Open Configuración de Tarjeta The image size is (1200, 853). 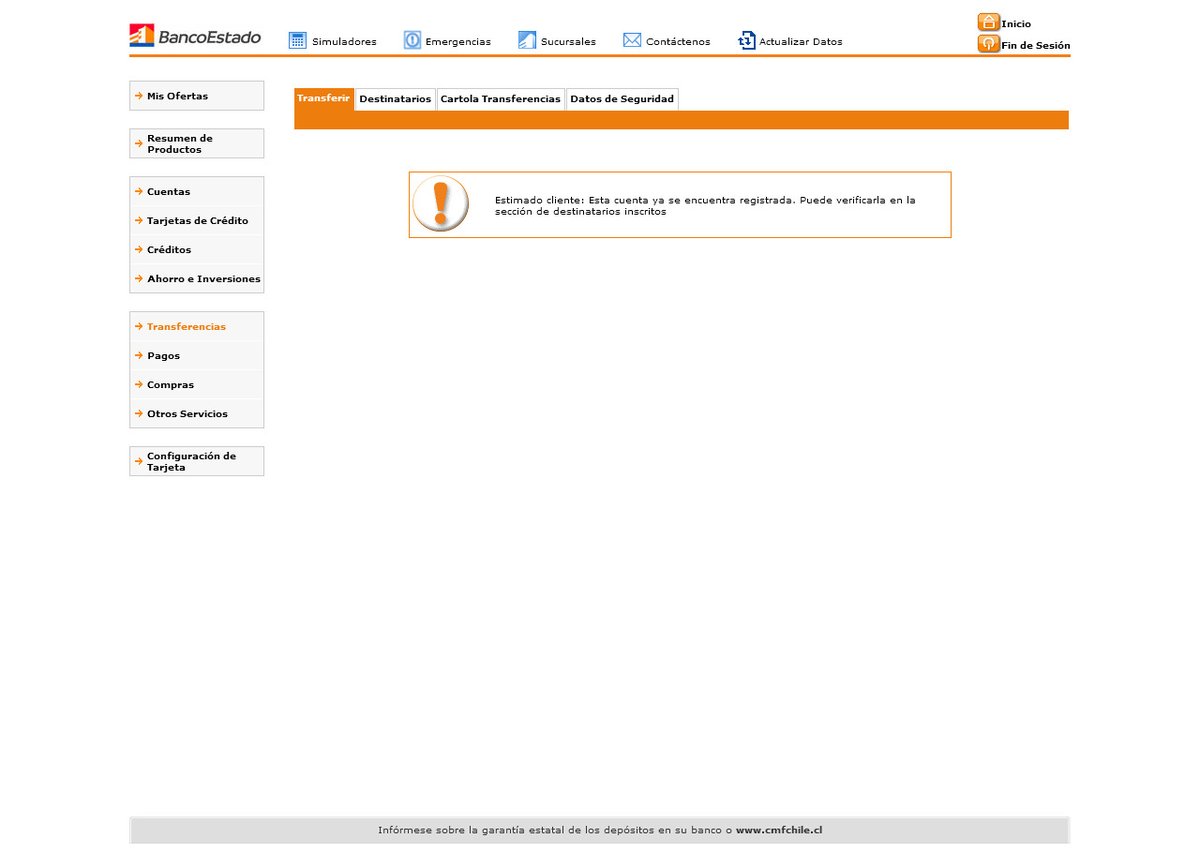coord(197,461)
